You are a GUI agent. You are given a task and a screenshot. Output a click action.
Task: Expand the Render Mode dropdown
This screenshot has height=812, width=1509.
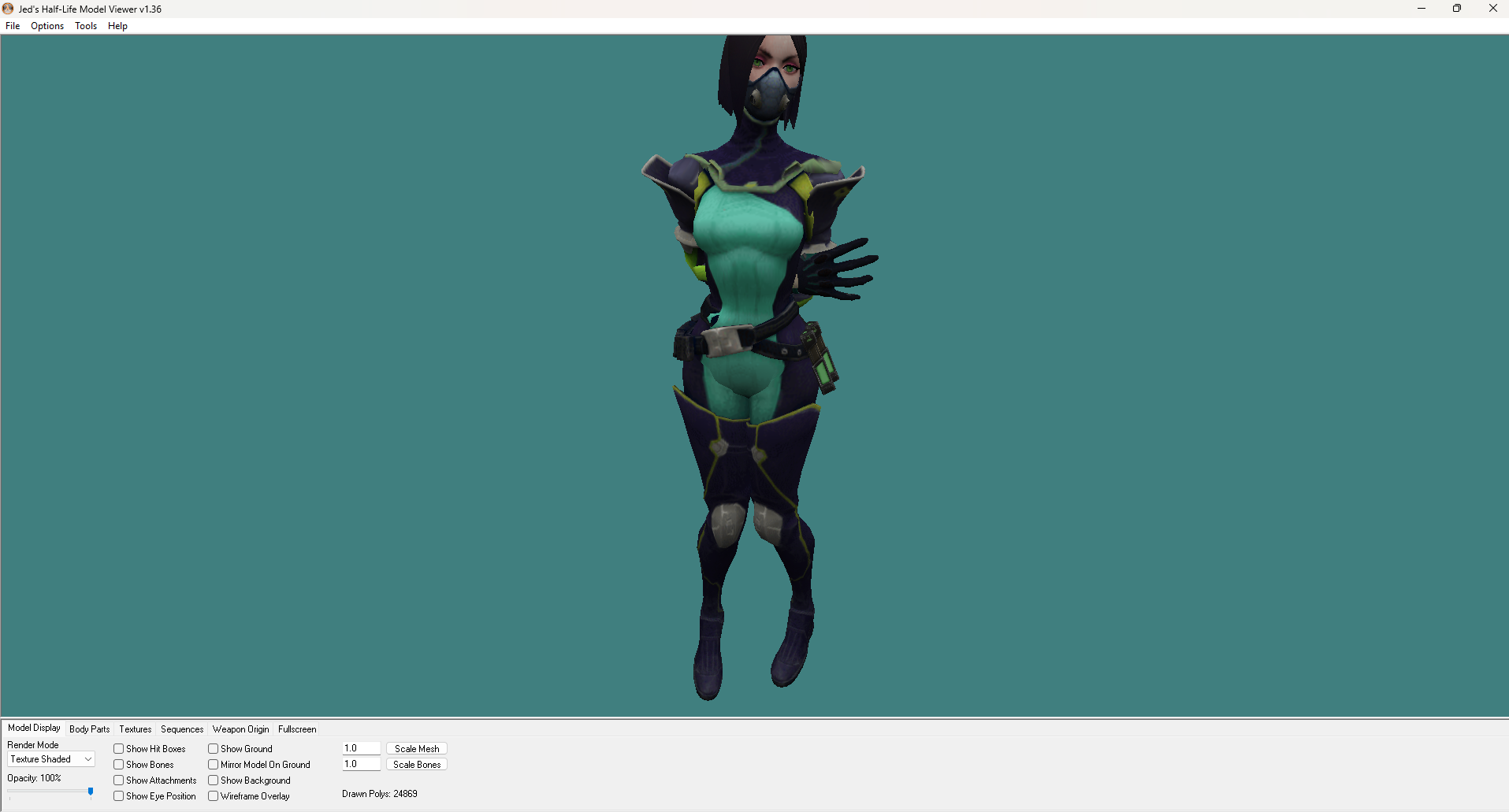pos(51,759)
